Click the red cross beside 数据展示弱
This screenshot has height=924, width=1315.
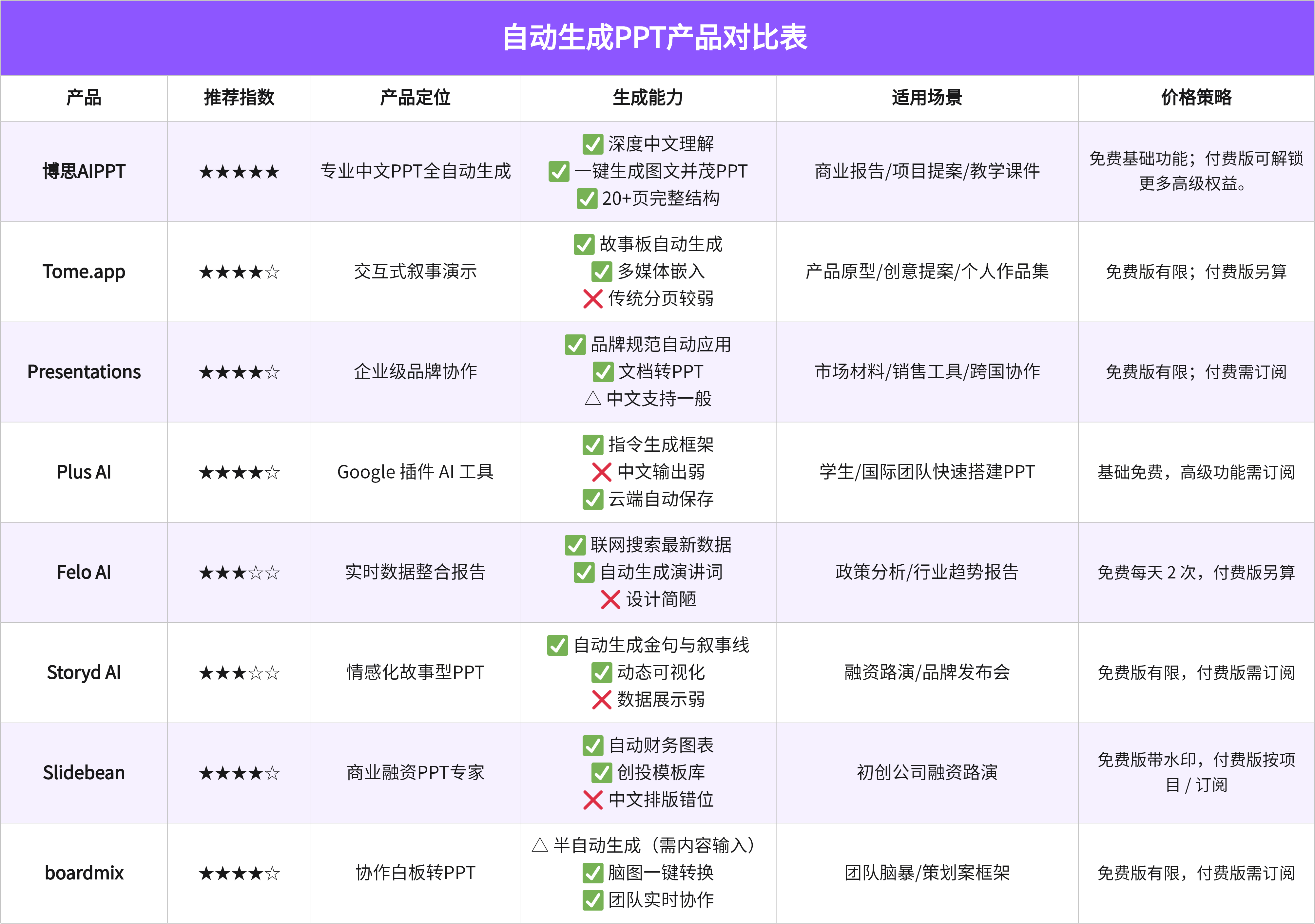coord(602,700)
